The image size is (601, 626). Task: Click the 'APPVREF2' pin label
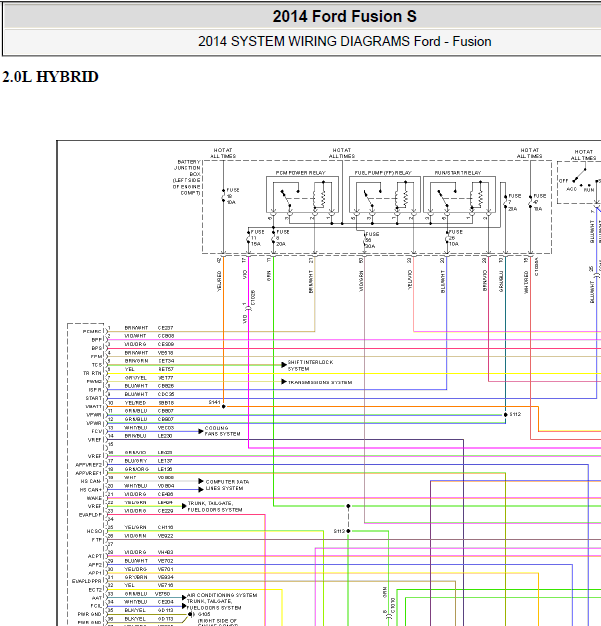click(x=89, y=465)
